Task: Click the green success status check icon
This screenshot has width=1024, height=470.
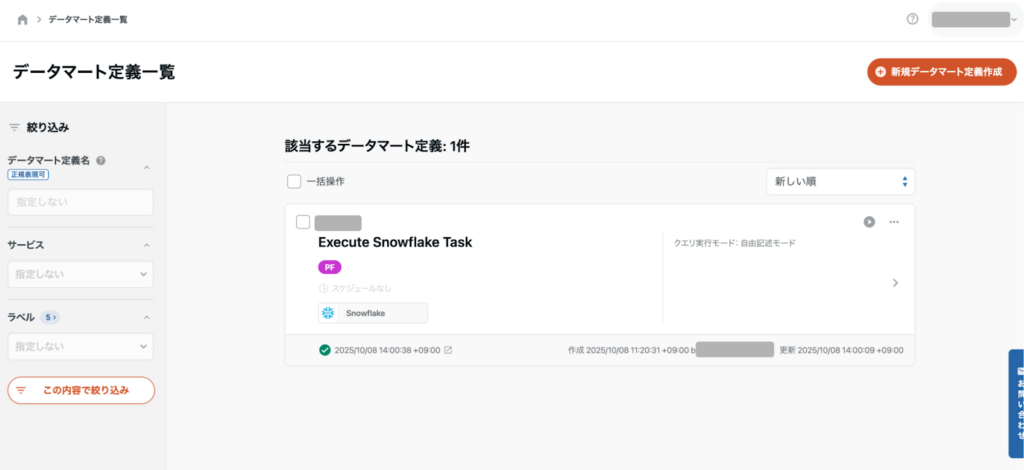Action: click(x=325, y=350)
